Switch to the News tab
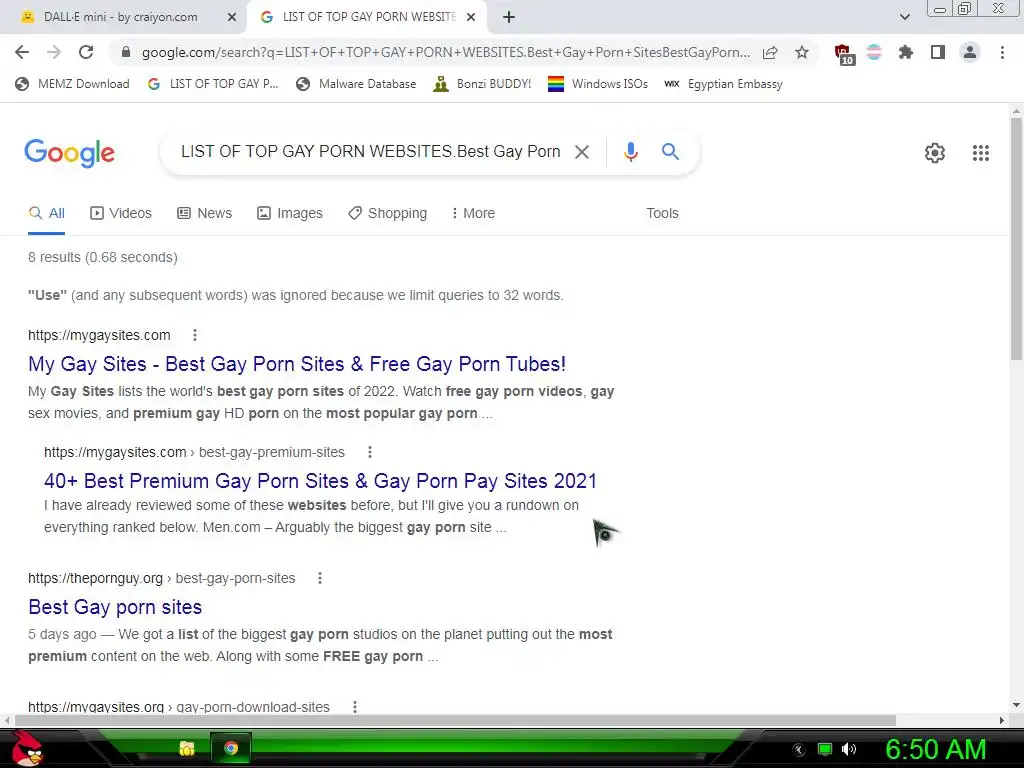1024x768 pixels. [205, 213]
